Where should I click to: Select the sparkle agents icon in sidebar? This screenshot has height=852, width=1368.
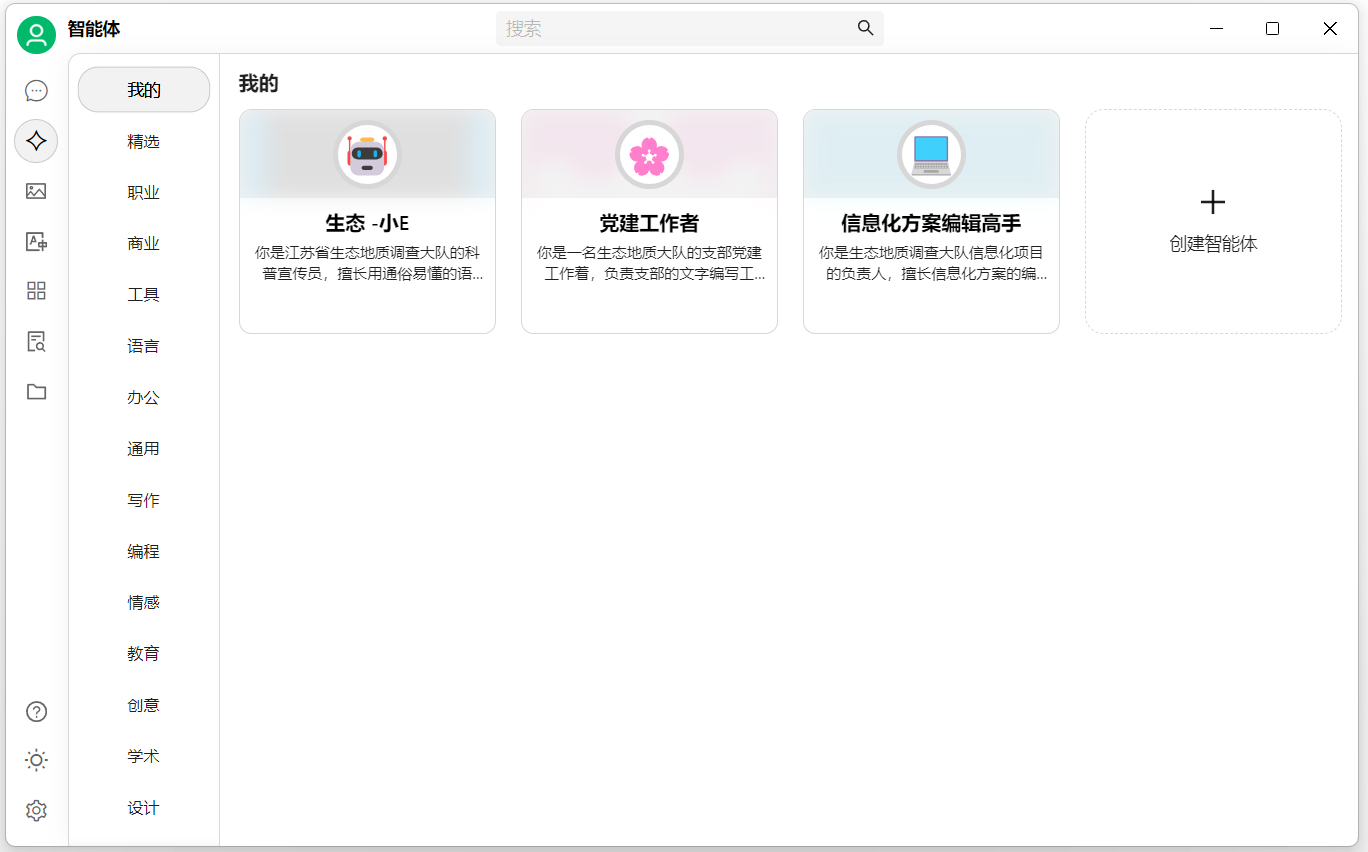[36, 141]
